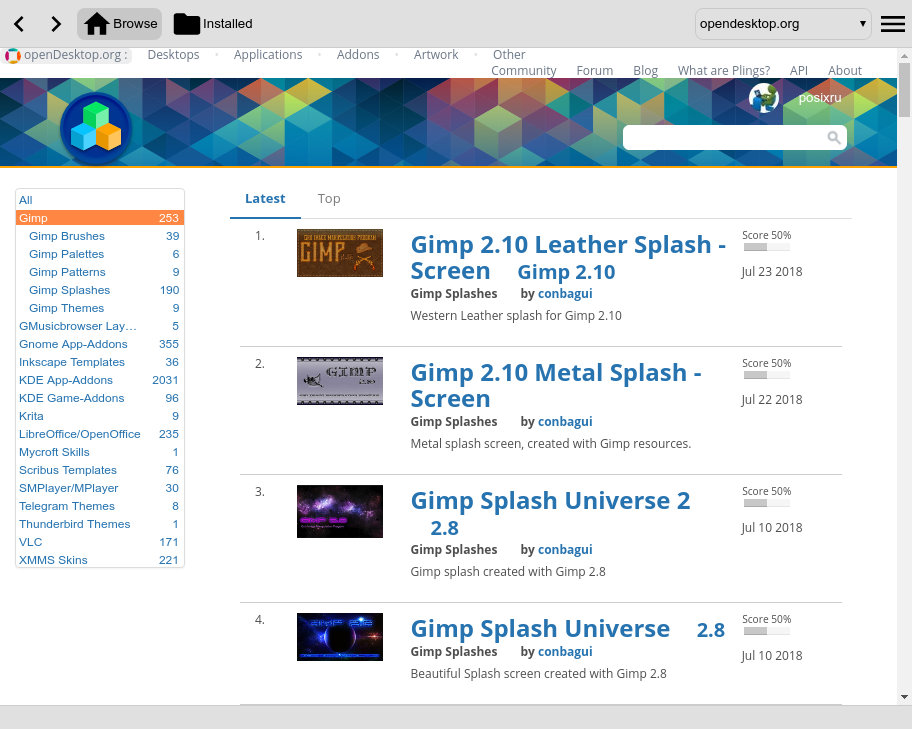Click the search magnifier icon
Viewport: 912px width, 729px height.
click(833, 137)
